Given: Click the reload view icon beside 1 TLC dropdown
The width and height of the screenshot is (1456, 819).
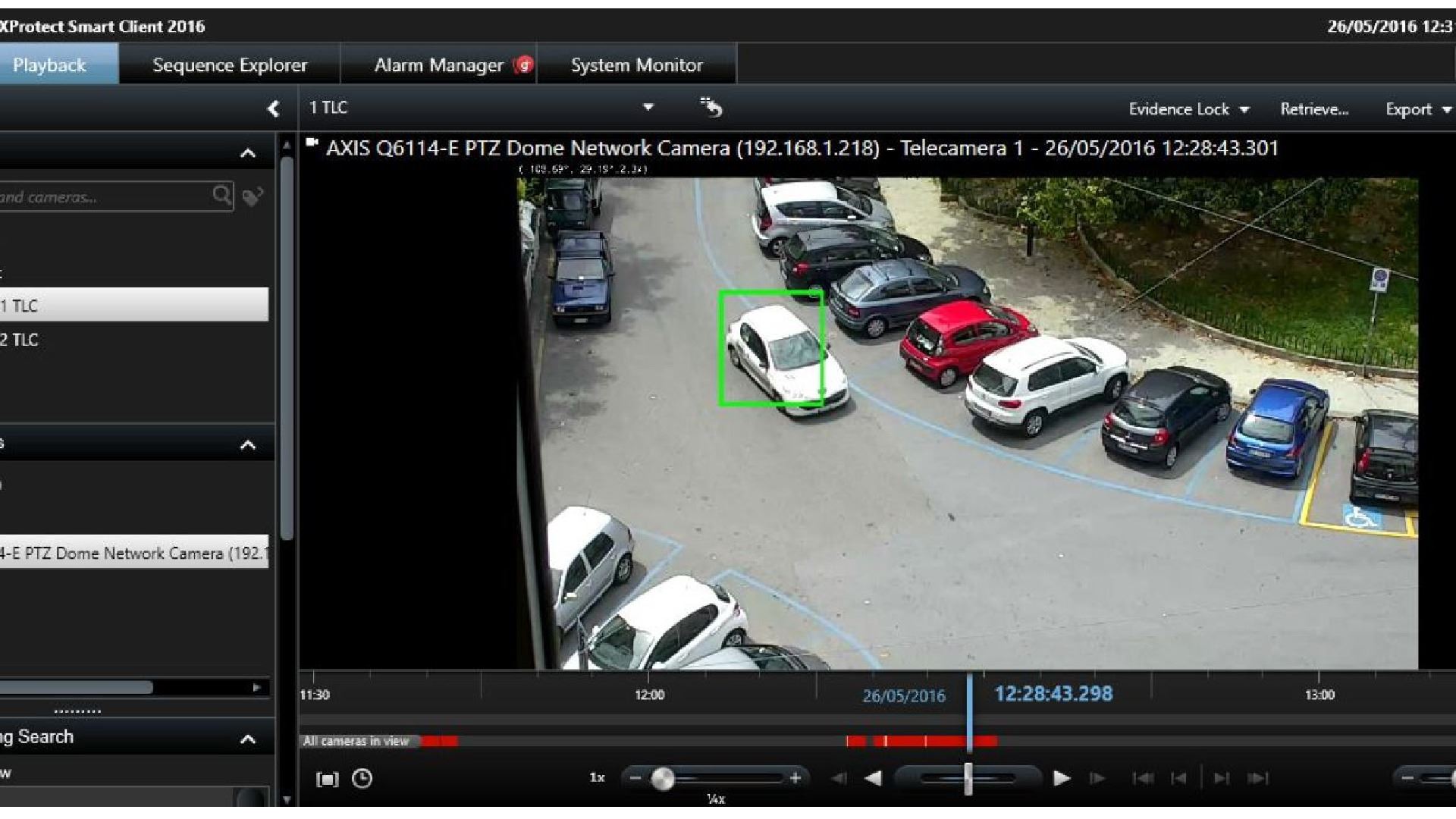Looking at the screenshot, I should pyautogui.click(x=711, y=108).
